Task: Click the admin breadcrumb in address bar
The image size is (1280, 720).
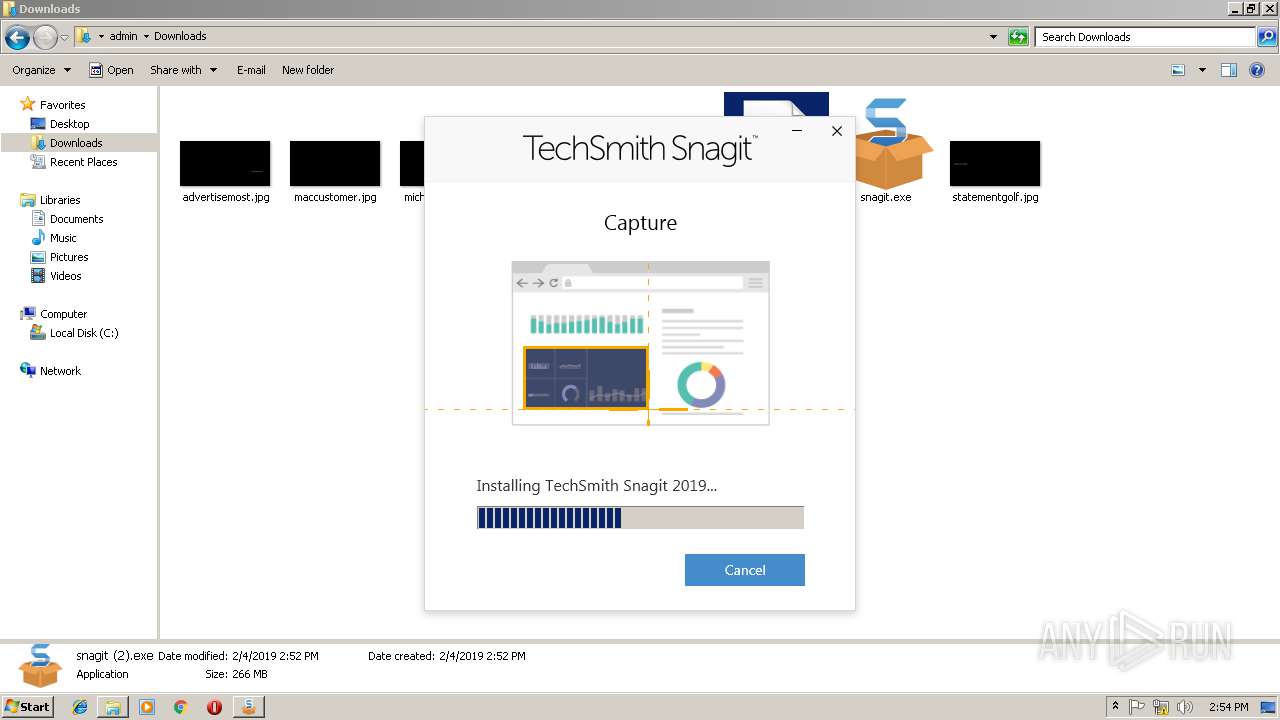Action: (x=123, y=36)
